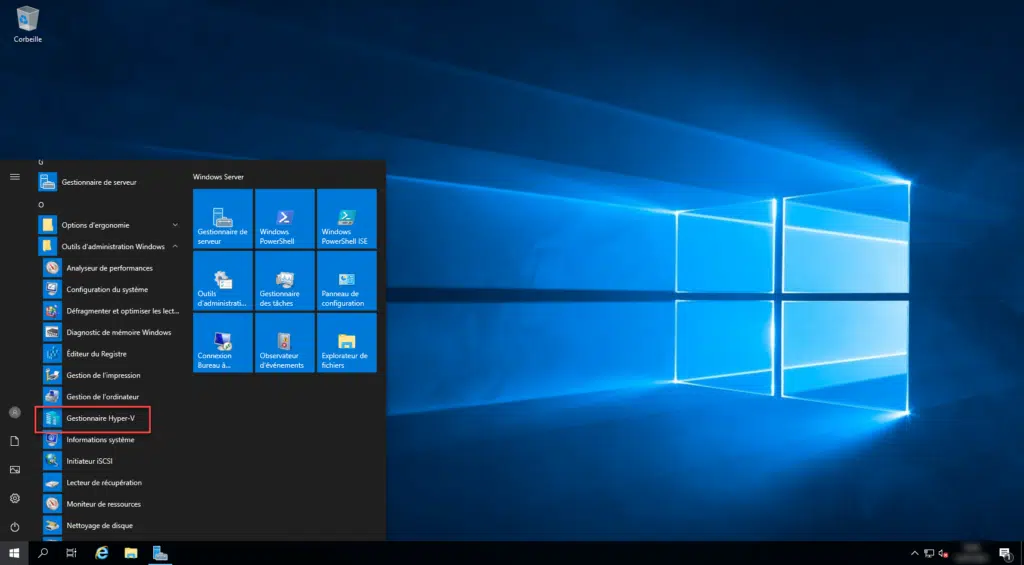Open the Panneau de configuration tile
Screen dimensions: 1024x565
[347, 281]
